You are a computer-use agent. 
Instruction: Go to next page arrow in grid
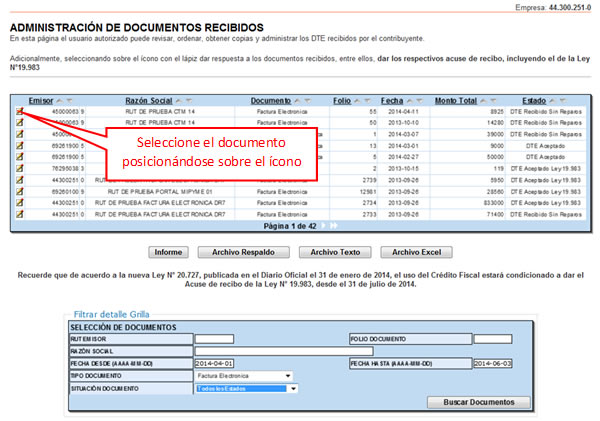point(323,226)
